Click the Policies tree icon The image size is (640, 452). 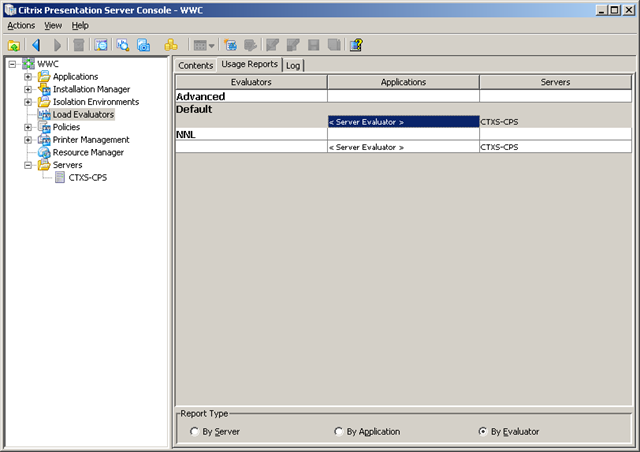(44, 127)
